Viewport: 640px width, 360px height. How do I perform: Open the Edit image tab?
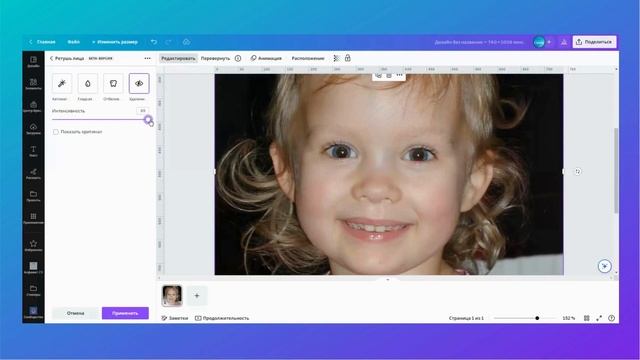(178, 58)
